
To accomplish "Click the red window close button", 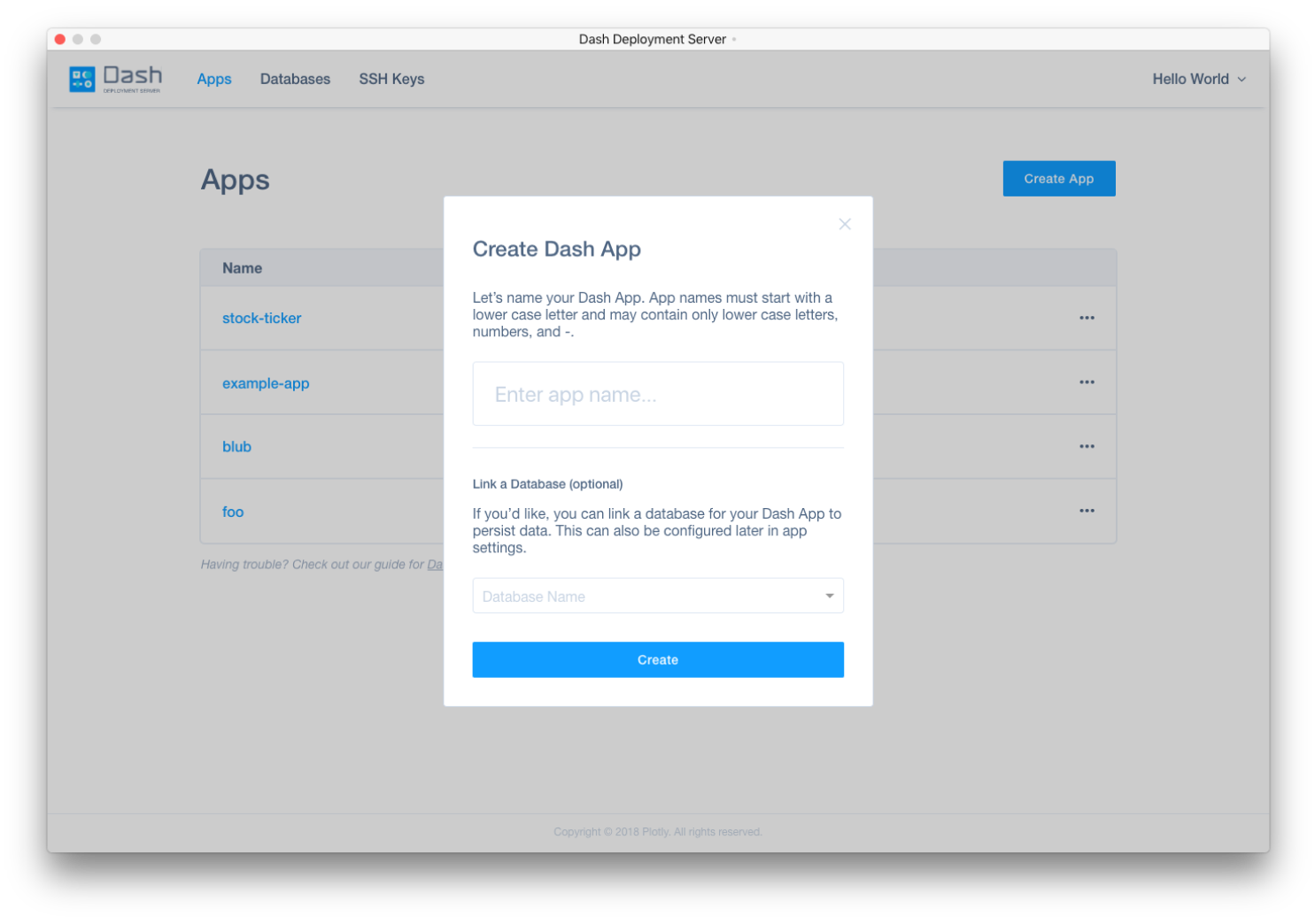I will [60, 39].
